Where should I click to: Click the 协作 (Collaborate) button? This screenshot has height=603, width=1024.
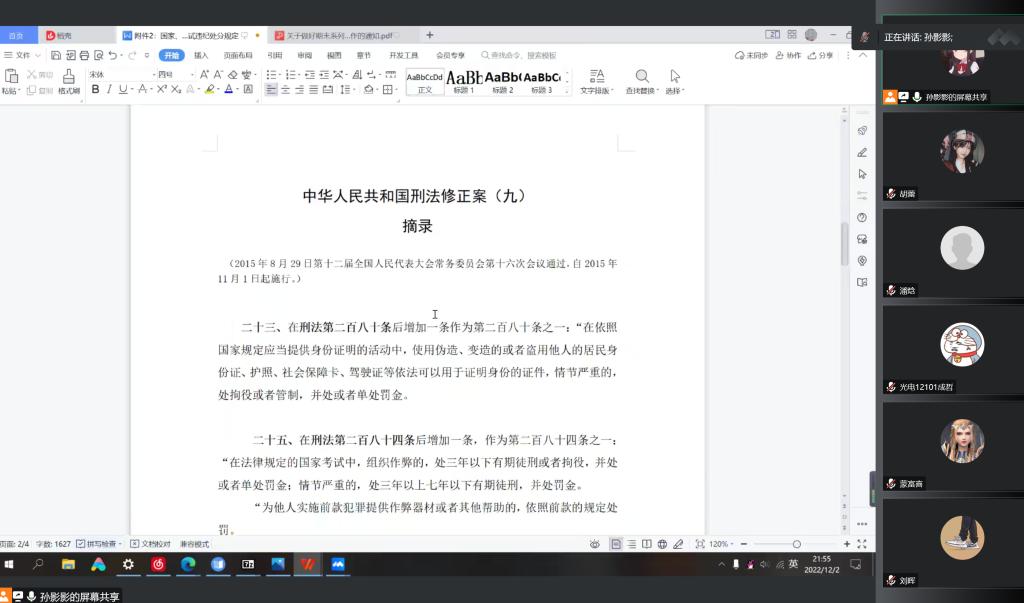pos(788,55)
